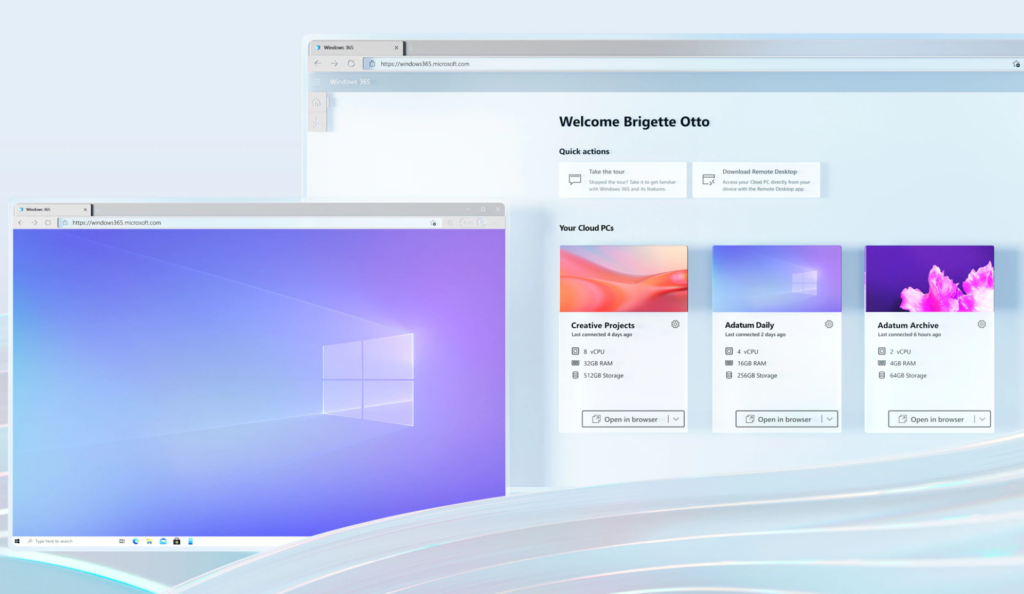
Task: Open Task View from the taskbar
Action: pos(122,541)
